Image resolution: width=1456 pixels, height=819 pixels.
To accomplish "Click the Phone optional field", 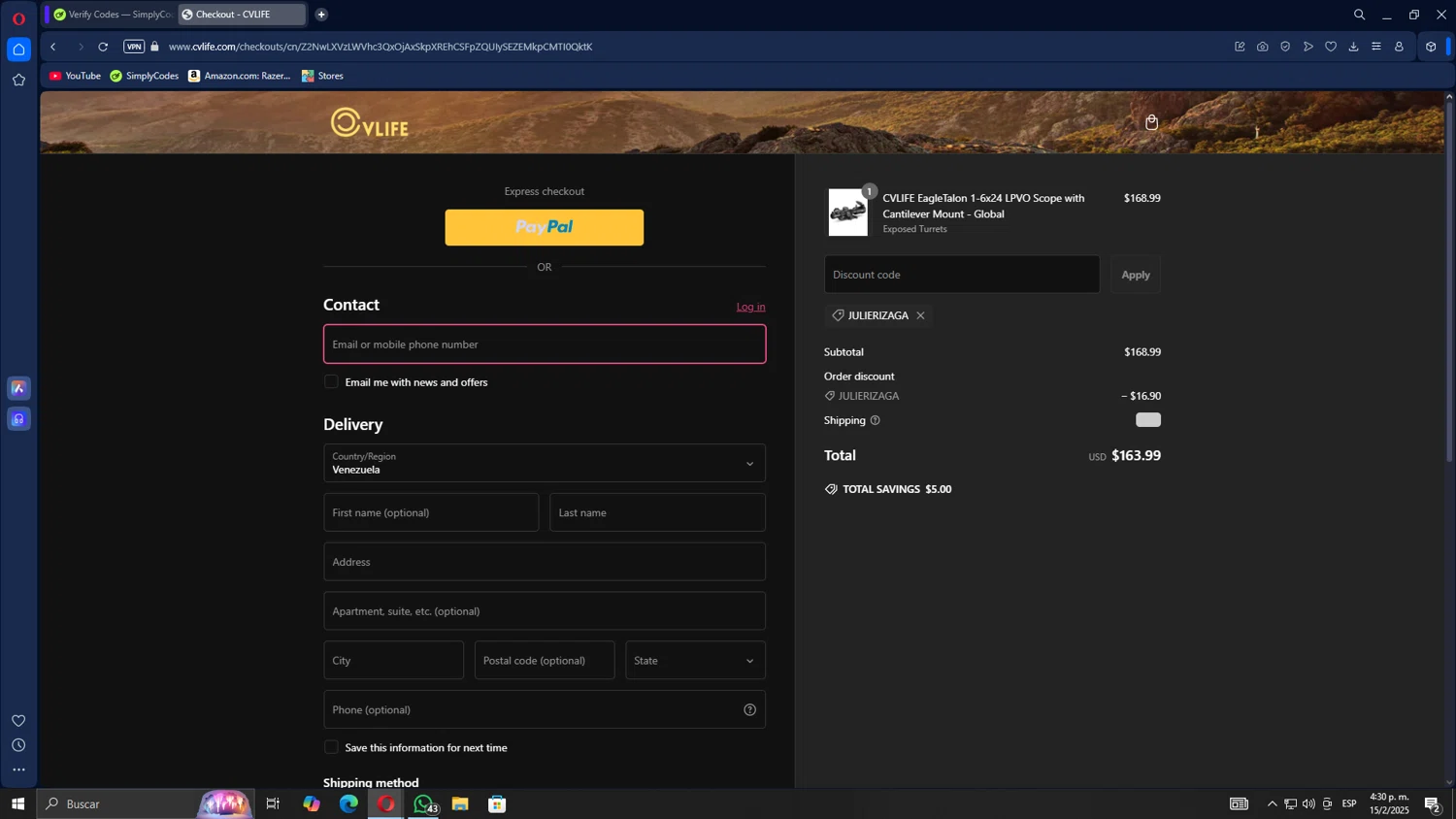I will 545,709.
